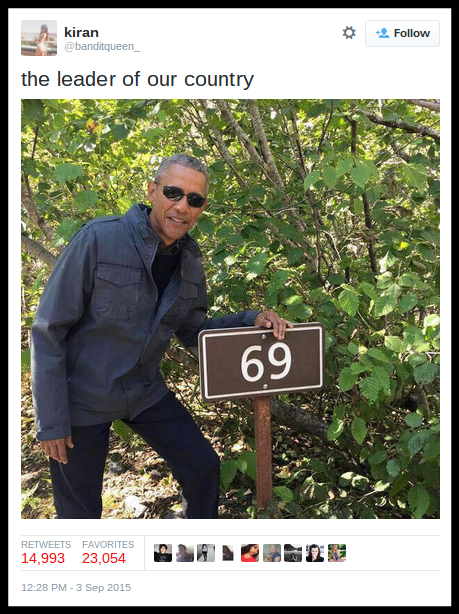
Task: Select the first favoriter avatar in the row
Action: pos(163,553)
